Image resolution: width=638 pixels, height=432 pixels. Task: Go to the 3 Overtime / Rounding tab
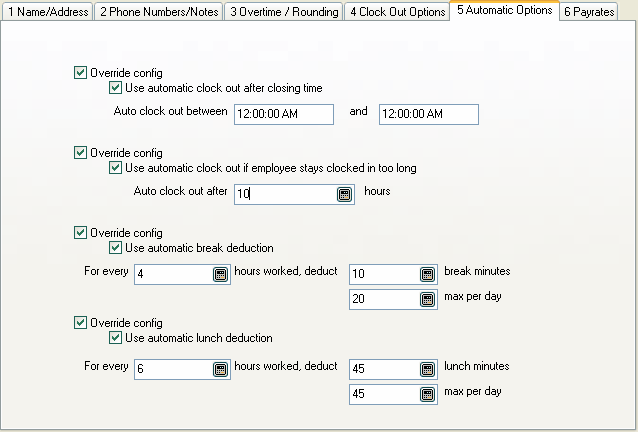click(x=284, y=11)
